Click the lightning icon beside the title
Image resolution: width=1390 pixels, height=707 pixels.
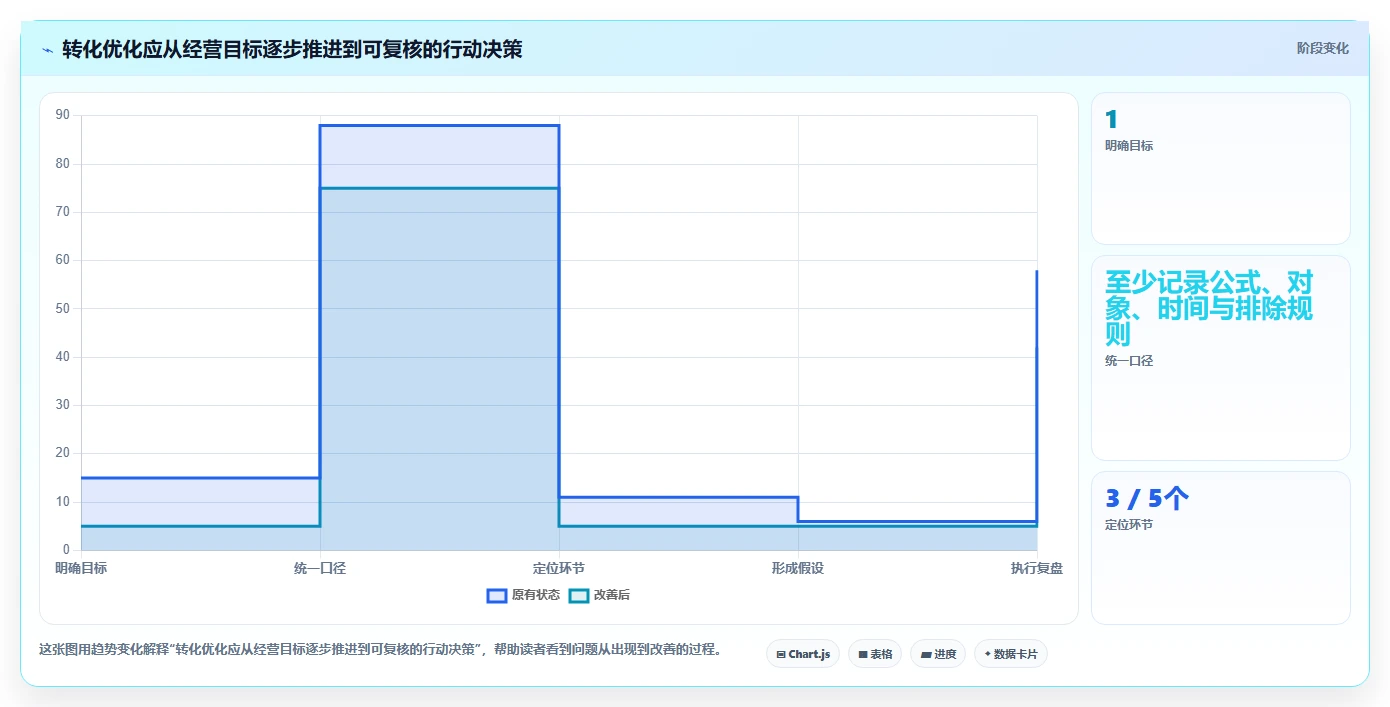tap(47, 50)
